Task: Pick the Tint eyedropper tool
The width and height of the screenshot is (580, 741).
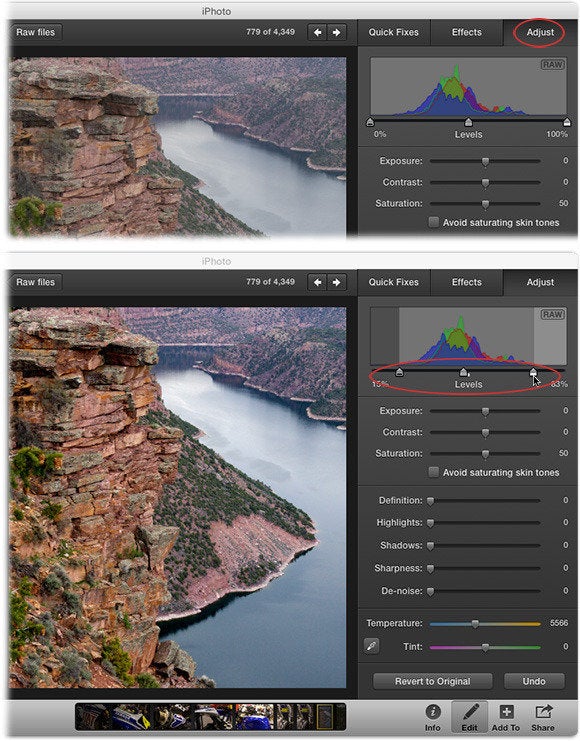Action: [372, 646]
